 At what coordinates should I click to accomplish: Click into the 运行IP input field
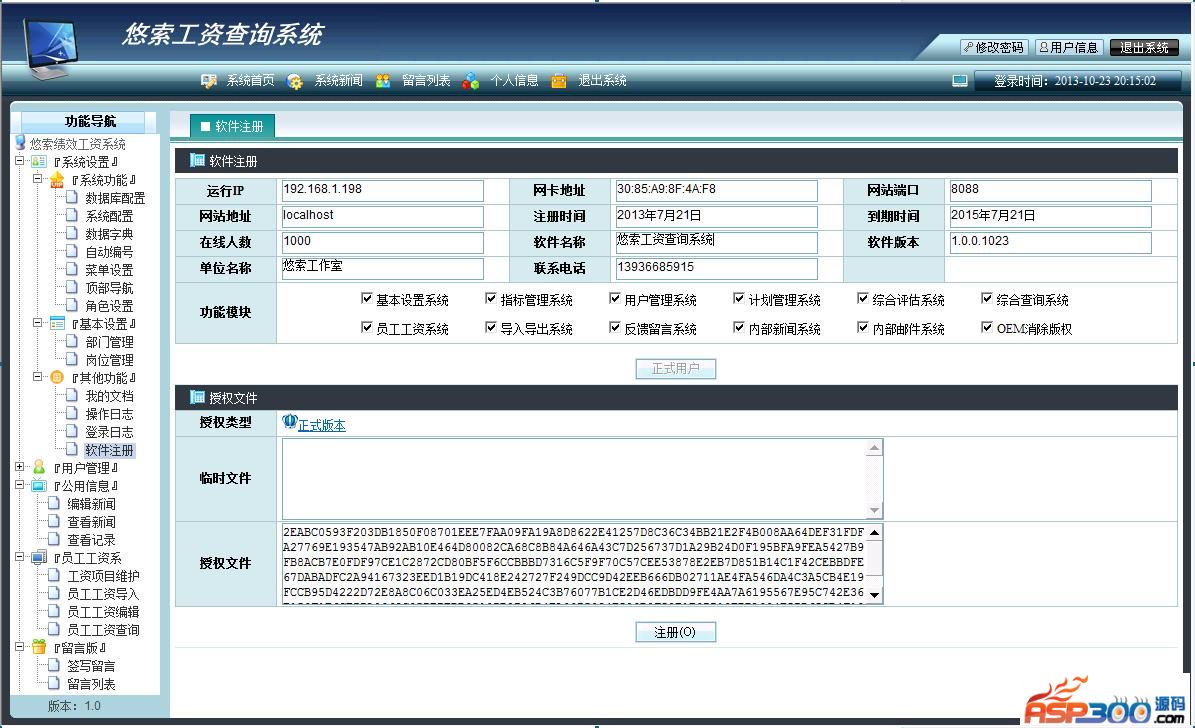(x=383, y=190)
